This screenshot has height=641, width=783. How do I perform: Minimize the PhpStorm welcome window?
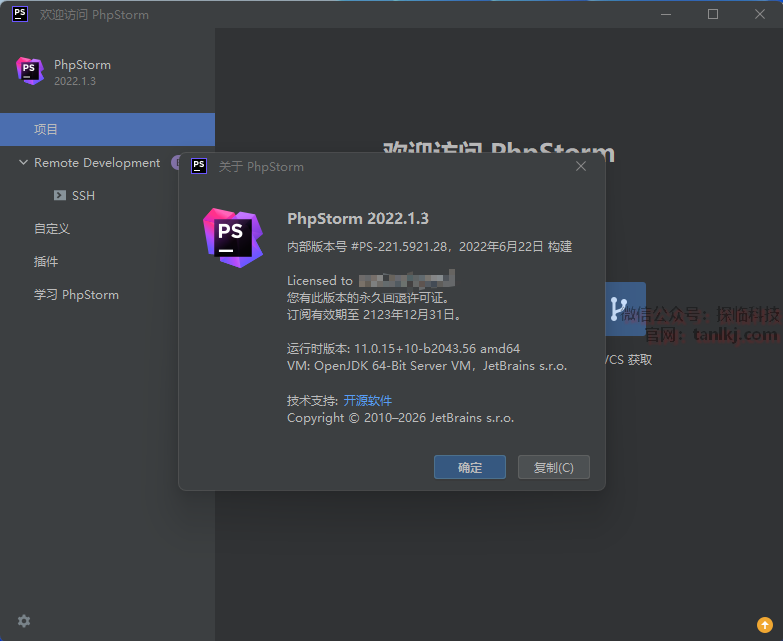pos(667,14)
